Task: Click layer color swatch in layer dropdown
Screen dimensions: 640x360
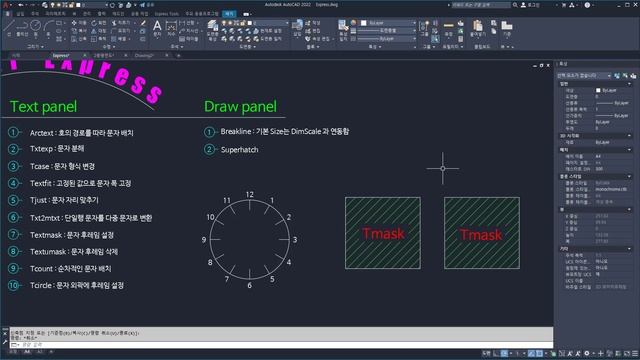Action: click(x=250, y=23)
